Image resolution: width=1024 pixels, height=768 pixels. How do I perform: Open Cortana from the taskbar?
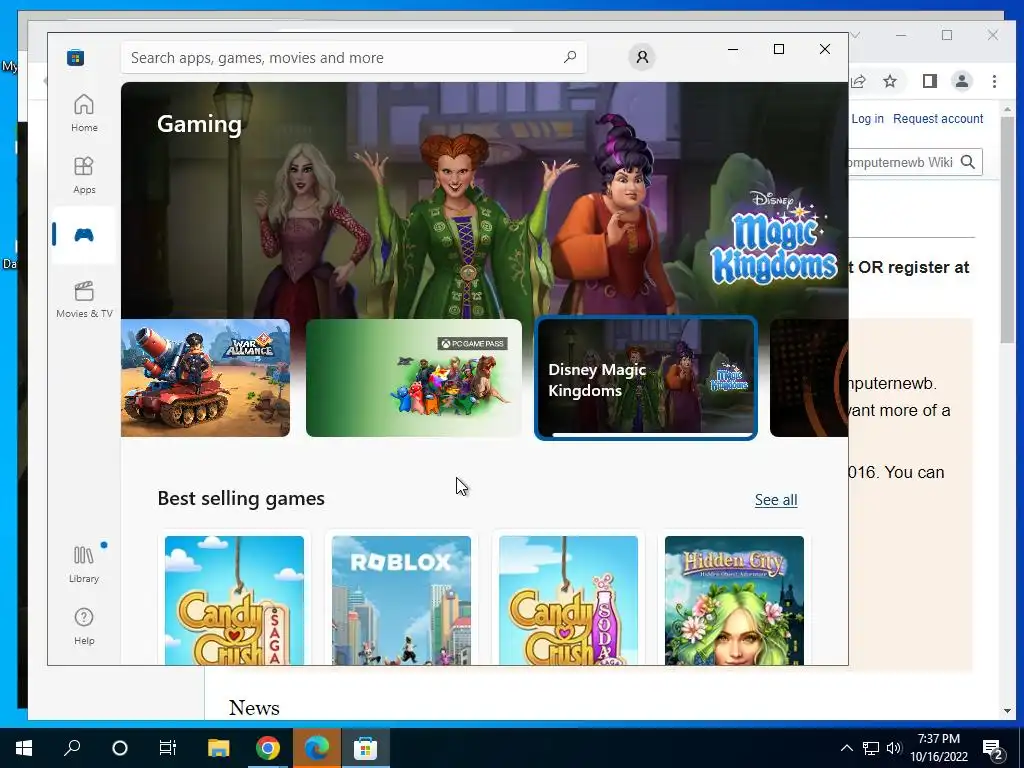(x=120, y=748)
